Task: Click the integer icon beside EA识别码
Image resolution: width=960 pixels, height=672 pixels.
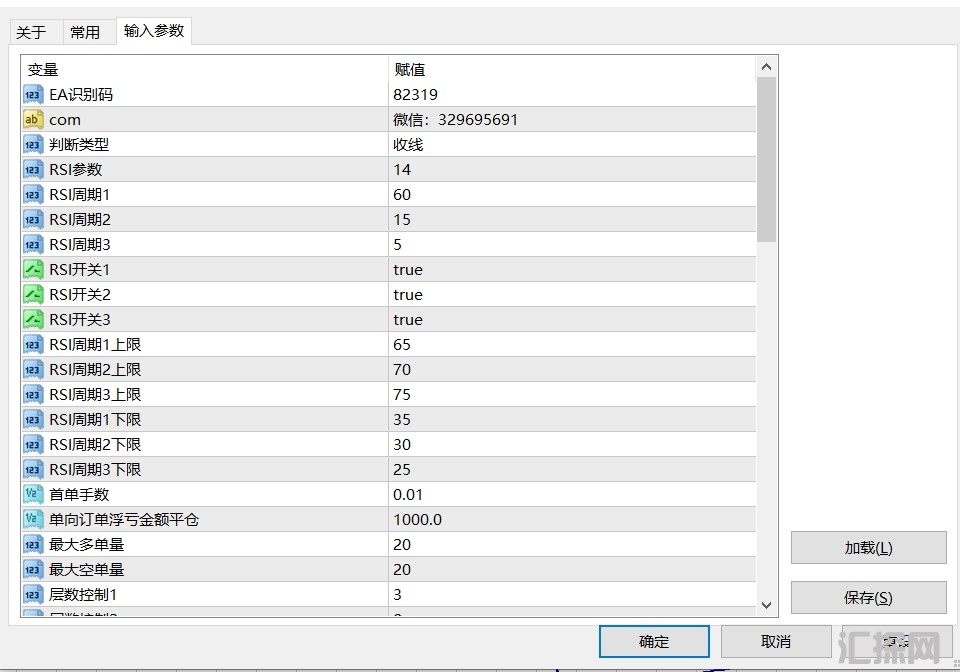Action: tap(33, 95)
